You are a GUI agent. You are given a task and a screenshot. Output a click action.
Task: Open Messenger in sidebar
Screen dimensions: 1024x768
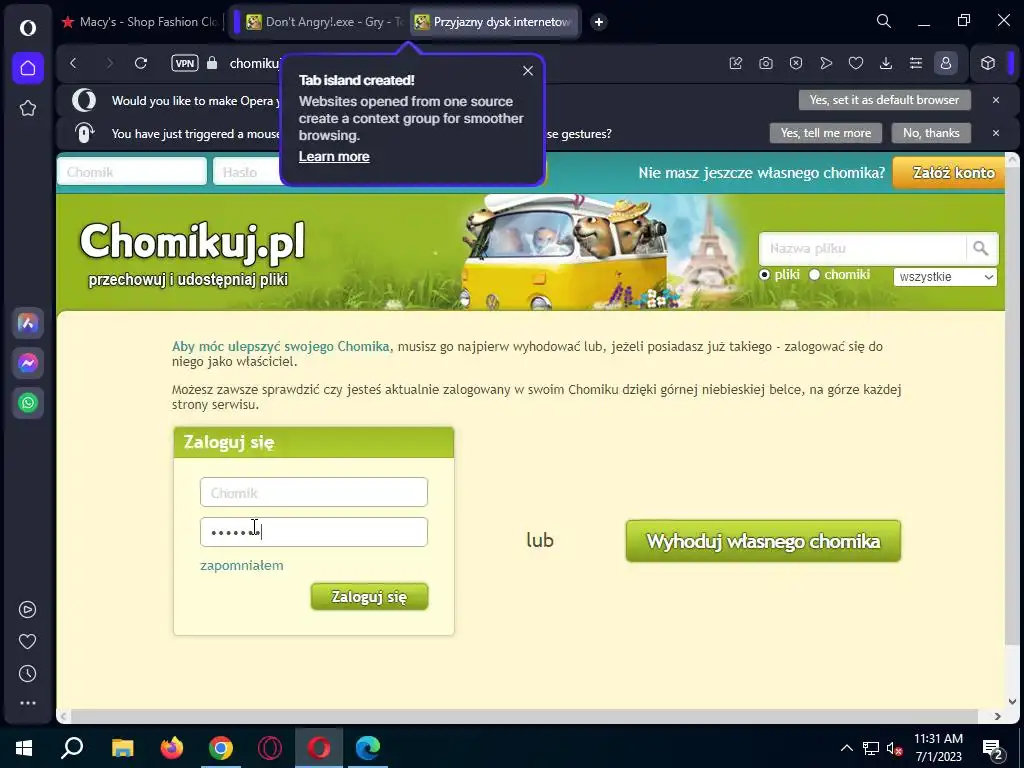pos(27,363)
